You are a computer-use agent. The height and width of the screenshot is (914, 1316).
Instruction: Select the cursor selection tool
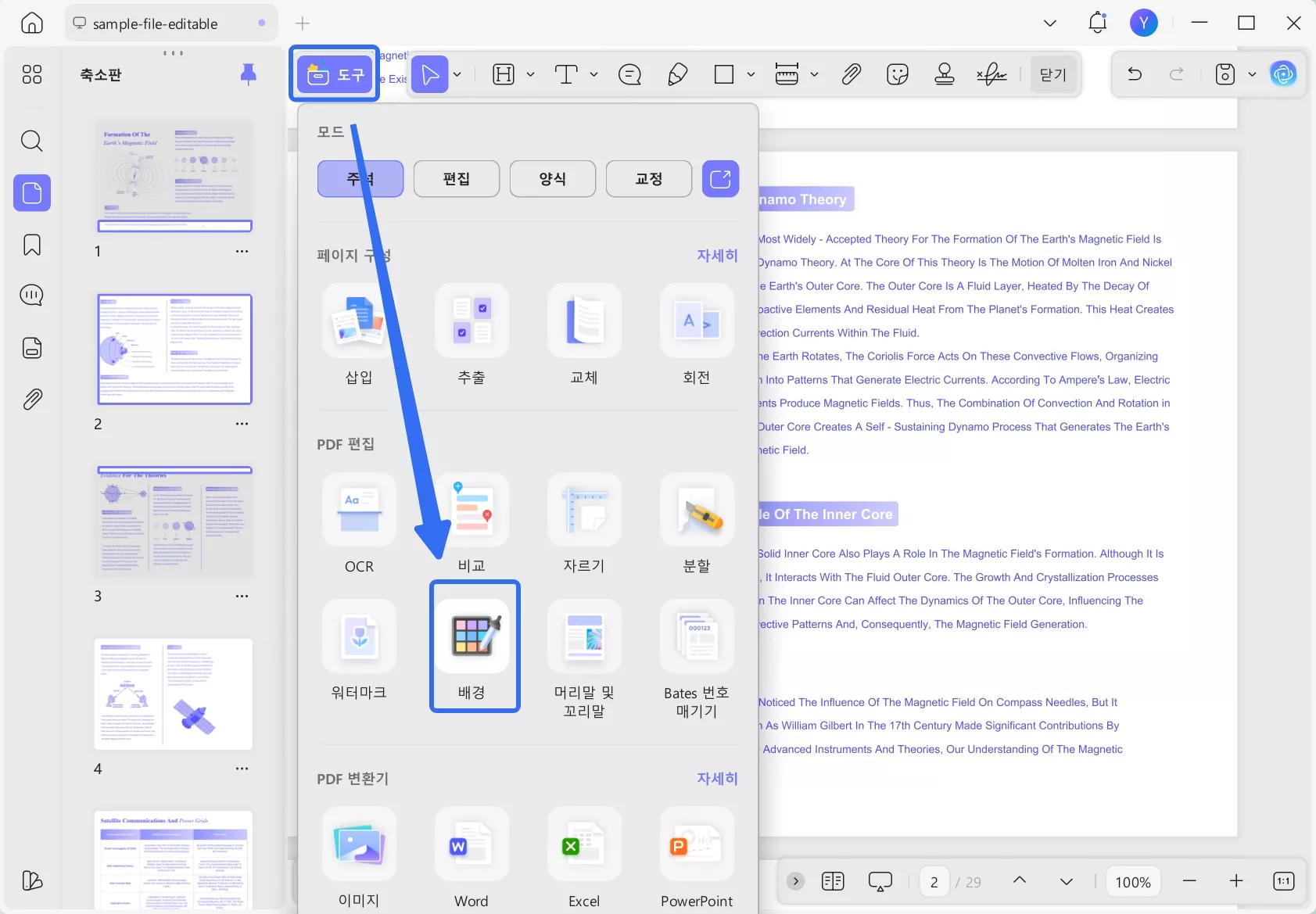click(x=430, y=74)
